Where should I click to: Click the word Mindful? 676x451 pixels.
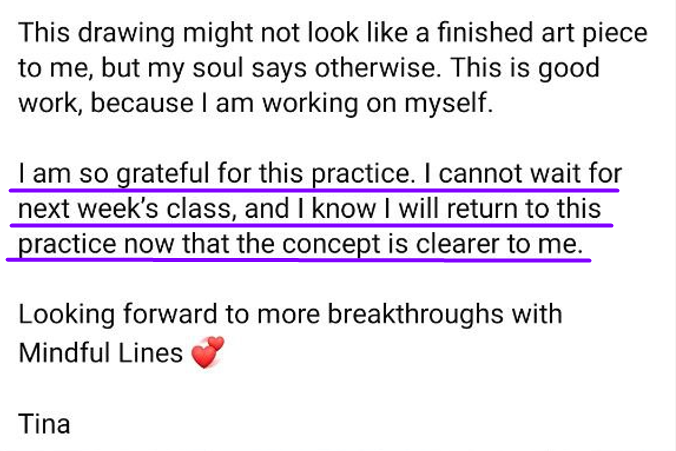(64, 353)
